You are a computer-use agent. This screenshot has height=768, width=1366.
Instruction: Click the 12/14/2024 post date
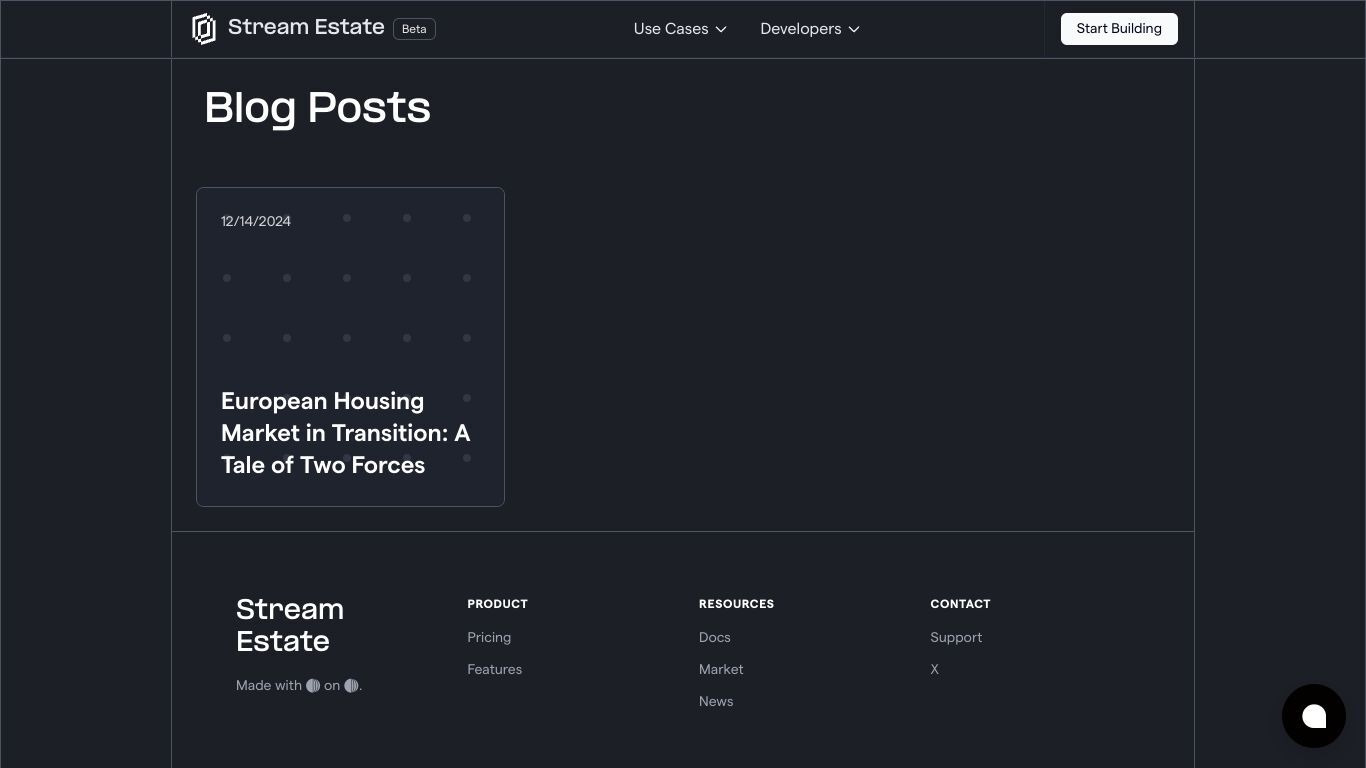point(256,221)
